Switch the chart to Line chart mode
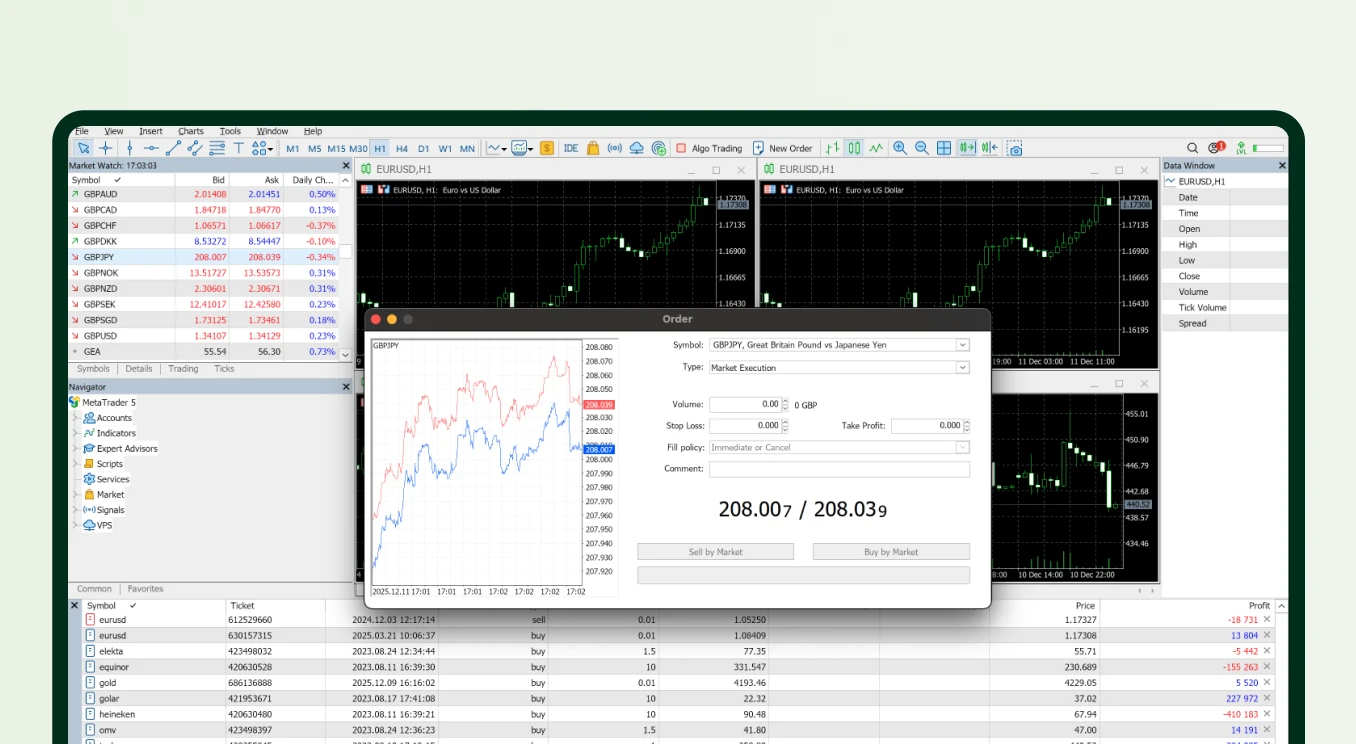This screenshot has height=744, width=1356. coord(878,147)
